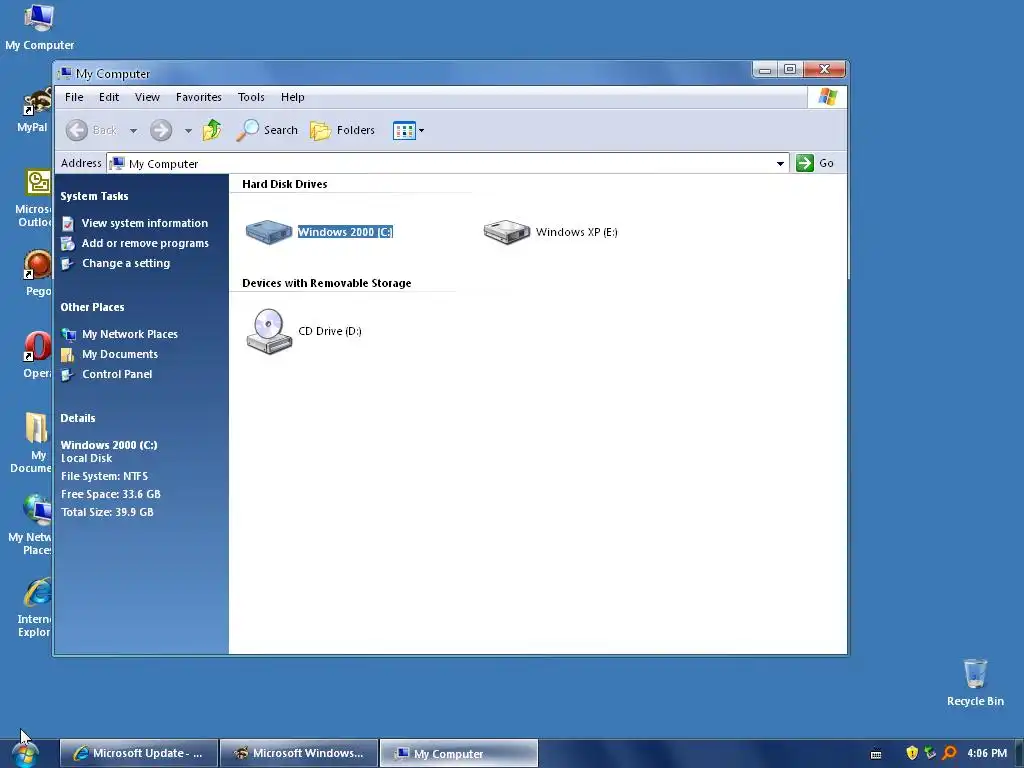
Task: Open the Help menu
Action: point(293,97)
